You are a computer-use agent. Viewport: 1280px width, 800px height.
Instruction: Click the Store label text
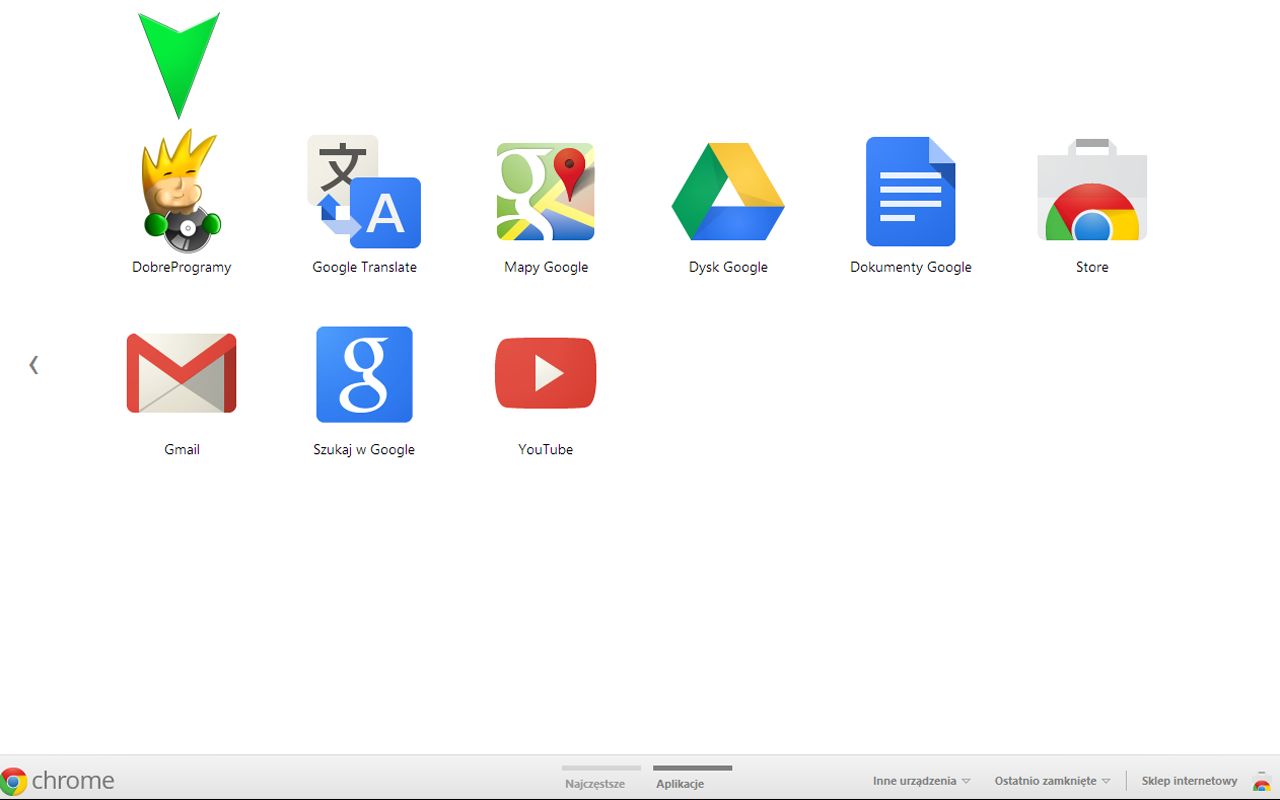(1092, 267)
